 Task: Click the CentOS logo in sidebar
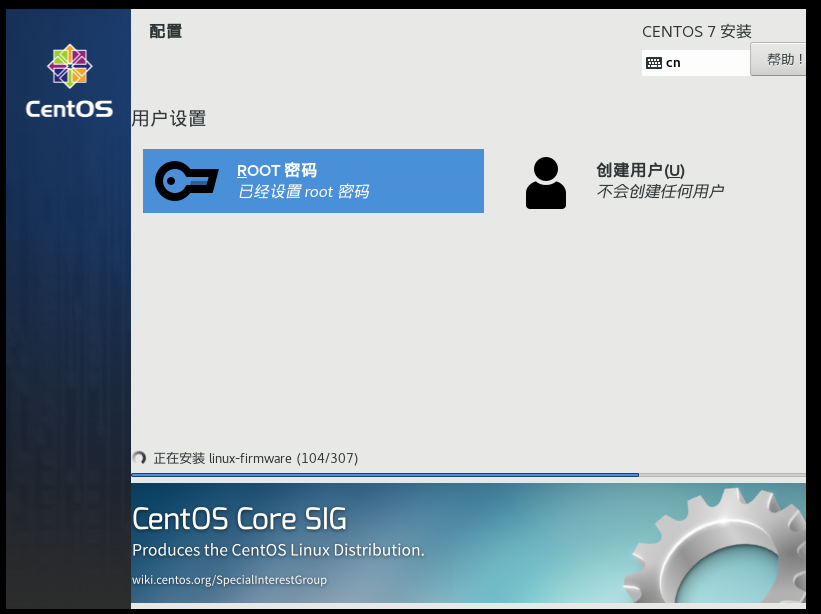click(70, 81)
